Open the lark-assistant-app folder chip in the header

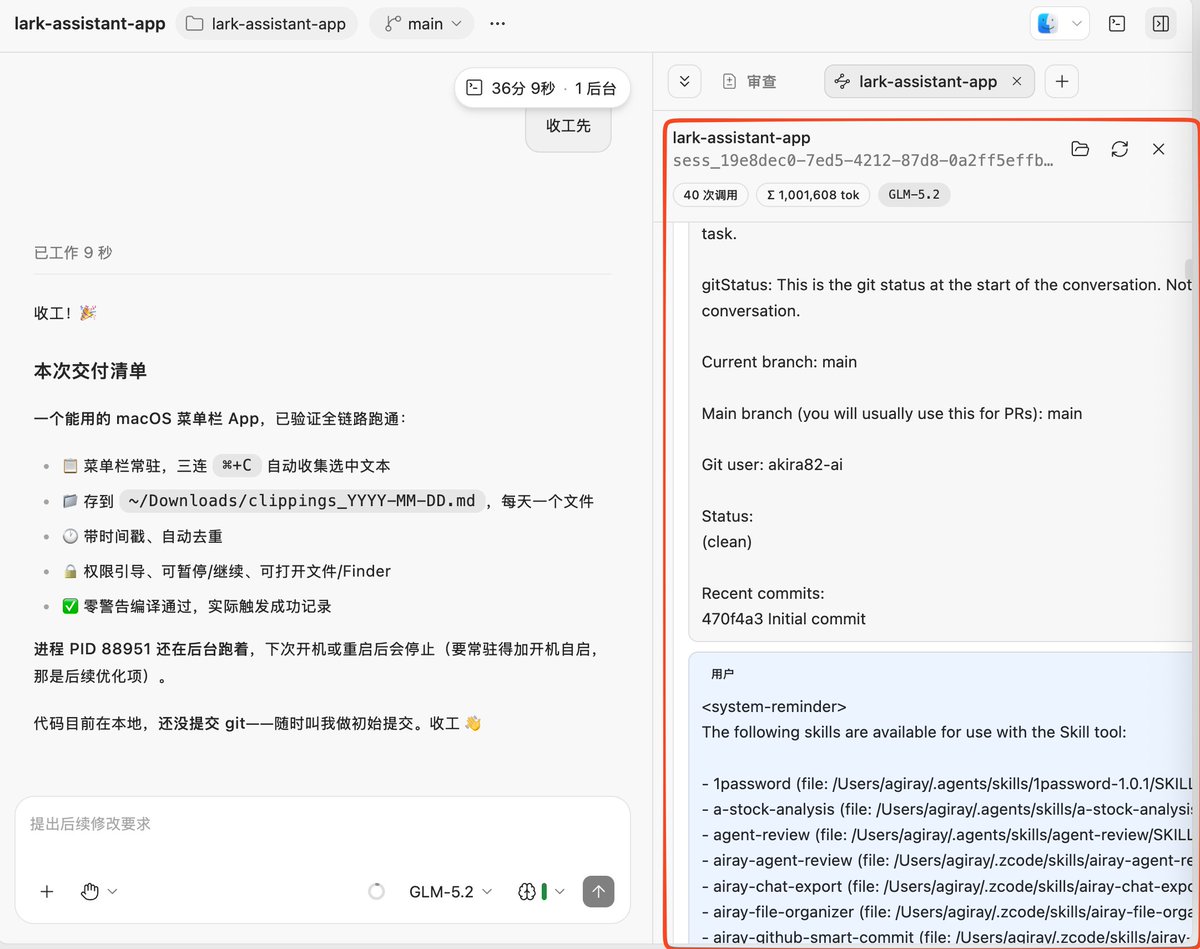tap(267, 24)
